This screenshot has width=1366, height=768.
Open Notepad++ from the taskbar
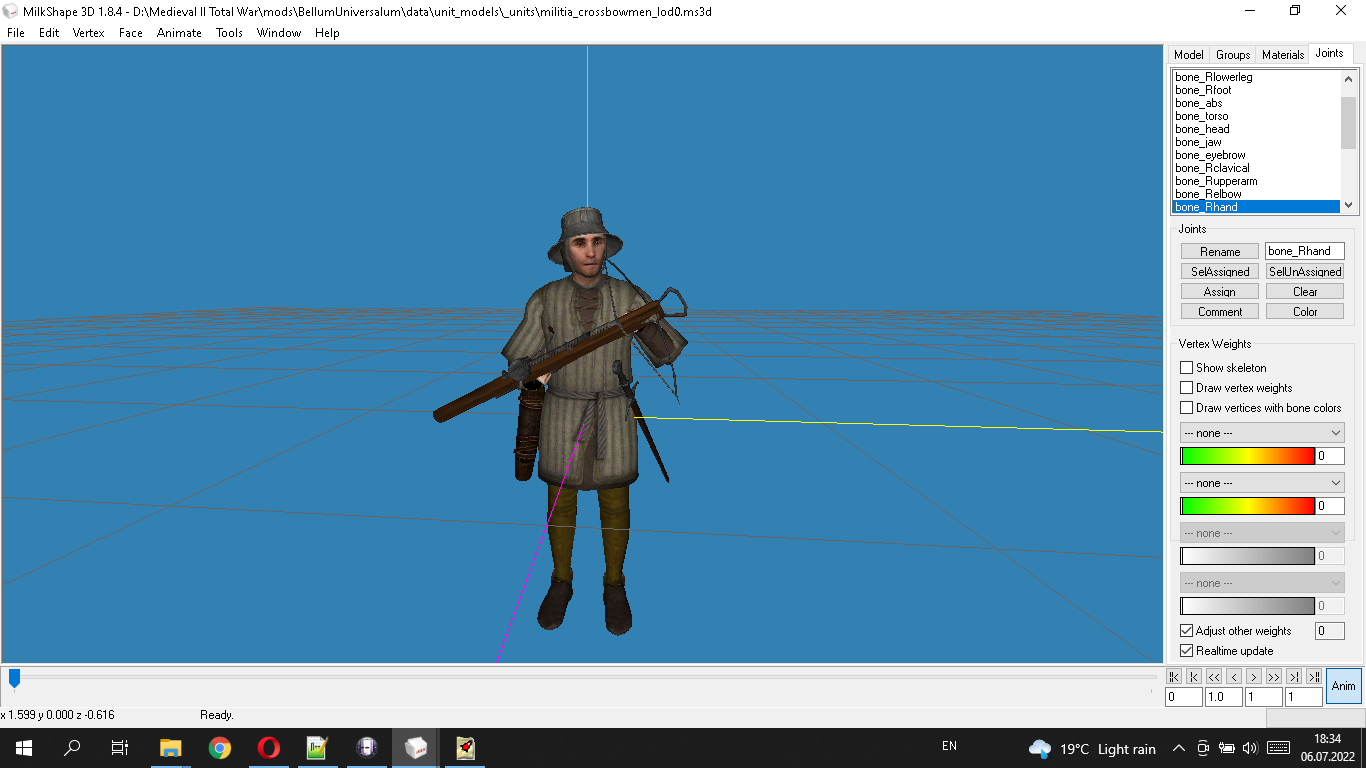coord(317,747)
